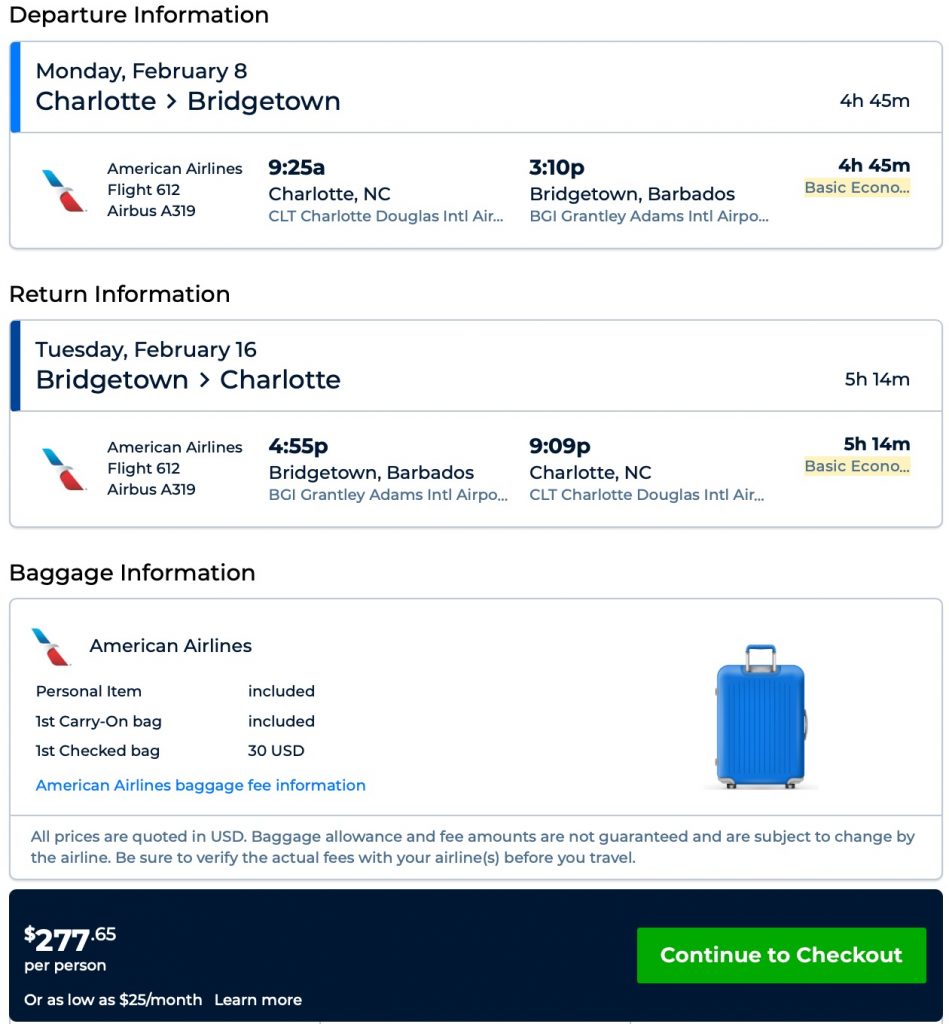Screen dimensions: 949x1024
Task: Click the Continue to Checkout button
Action: (781, 955)
